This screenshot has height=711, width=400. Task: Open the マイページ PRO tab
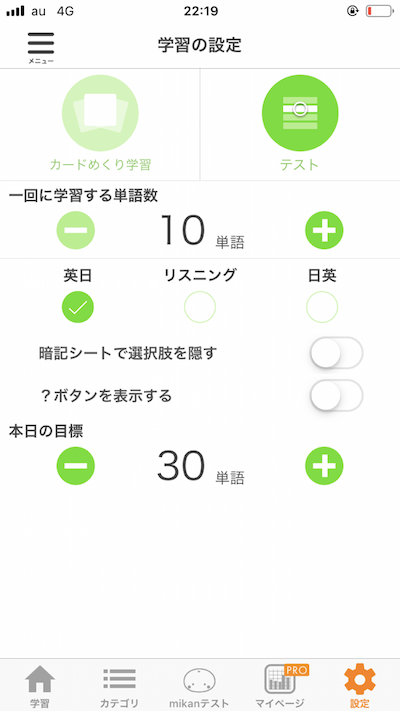coord(280,686)
